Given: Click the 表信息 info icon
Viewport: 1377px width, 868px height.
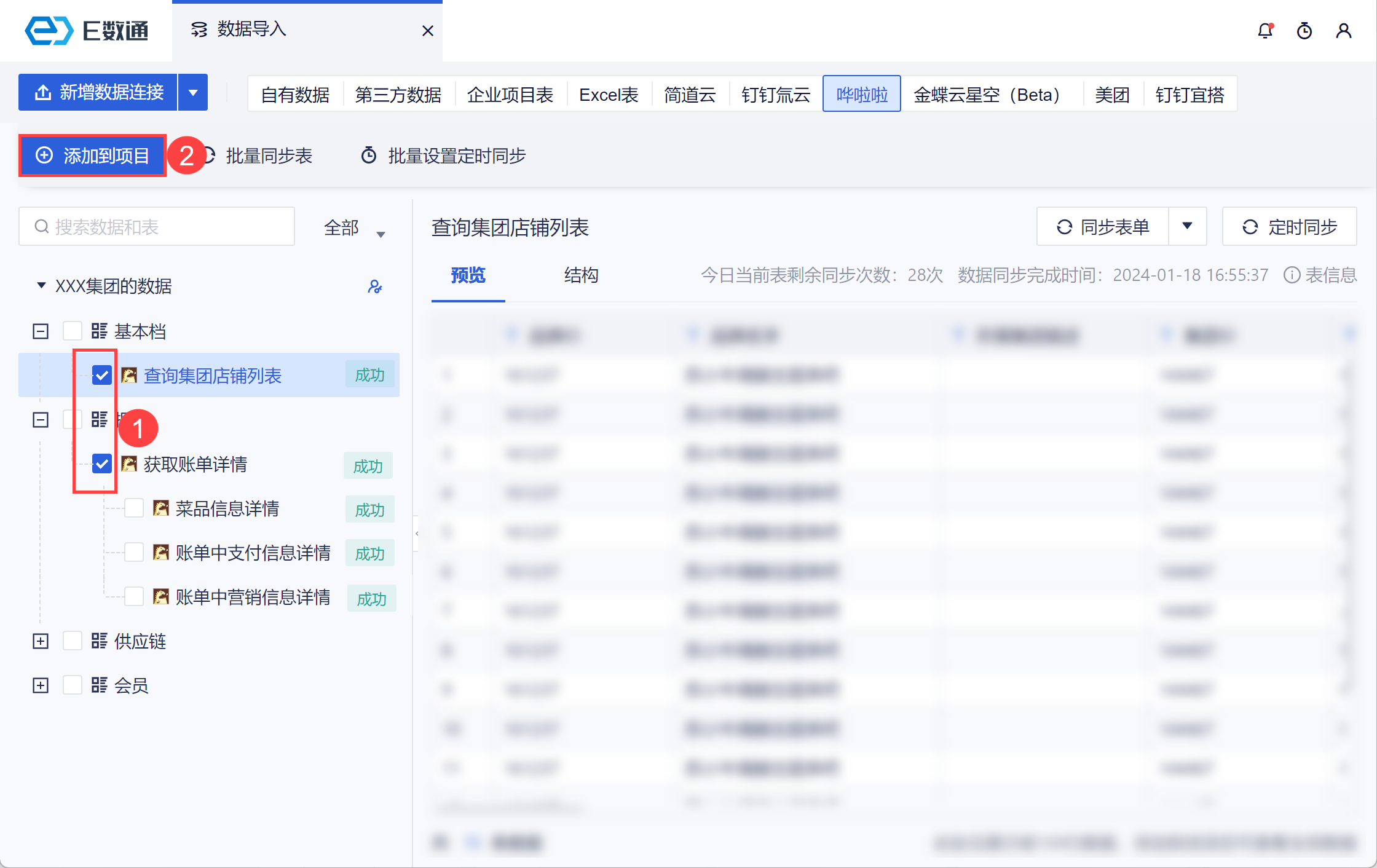Looking at the screenshot, I should tap(1292, 275).
